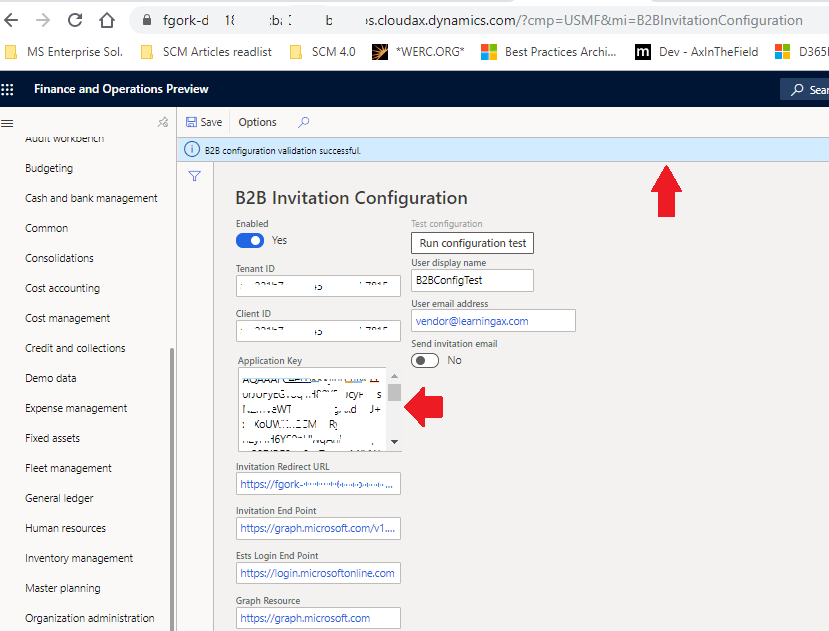The width and height of the screenshot is (829, 631).
Task: Expand the General ledger module
Action: (x=60, y=497)
